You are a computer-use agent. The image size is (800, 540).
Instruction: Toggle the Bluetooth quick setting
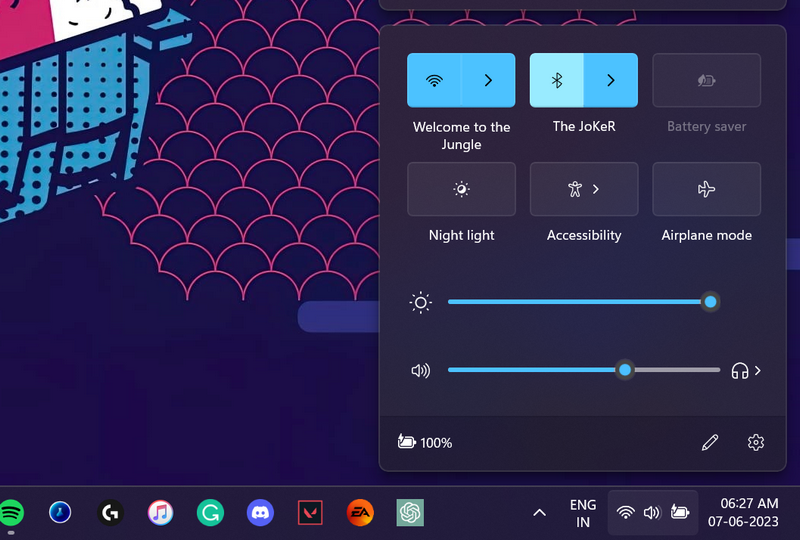[557, 80]
